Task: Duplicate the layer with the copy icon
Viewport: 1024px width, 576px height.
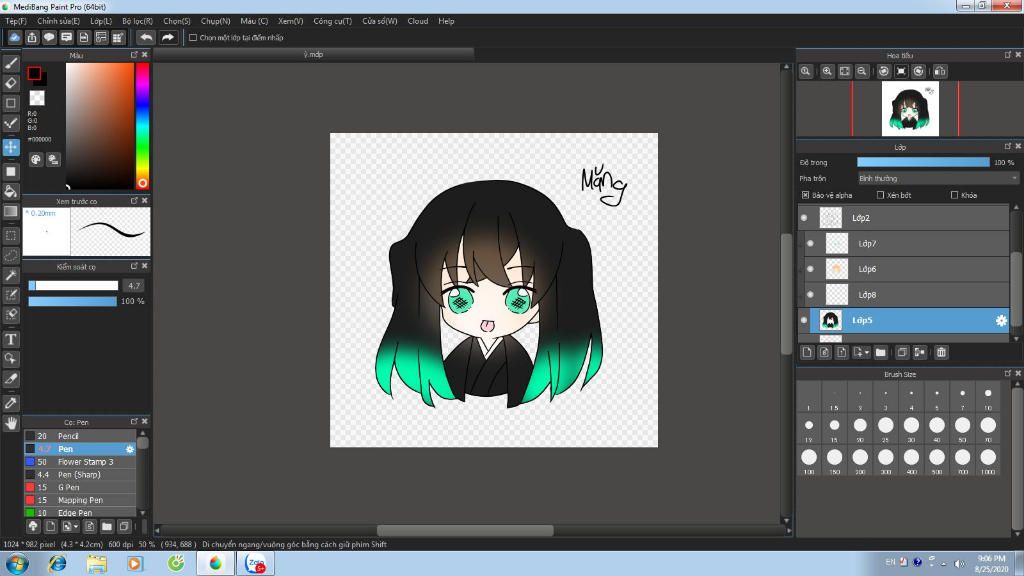Action: pyautogui.click(x=902, y=353)
